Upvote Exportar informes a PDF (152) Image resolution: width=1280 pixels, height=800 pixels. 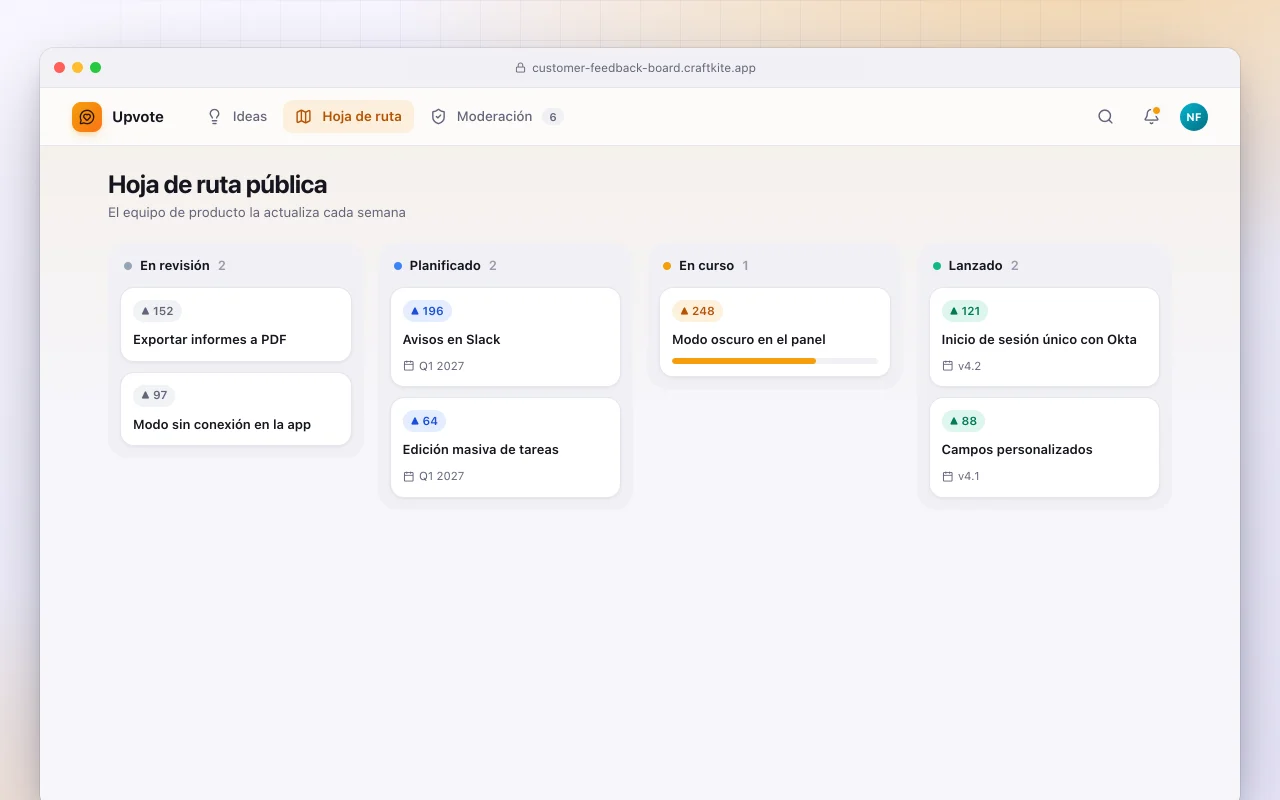click(x=157, y=311)
